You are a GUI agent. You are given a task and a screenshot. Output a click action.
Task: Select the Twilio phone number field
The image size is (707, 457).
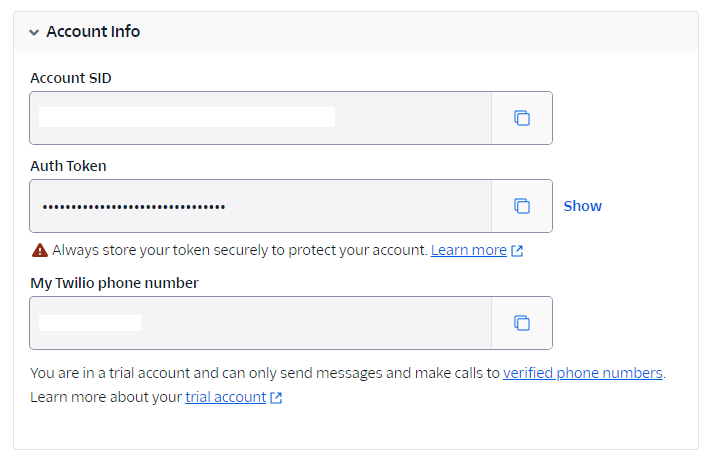pos(260,323)
